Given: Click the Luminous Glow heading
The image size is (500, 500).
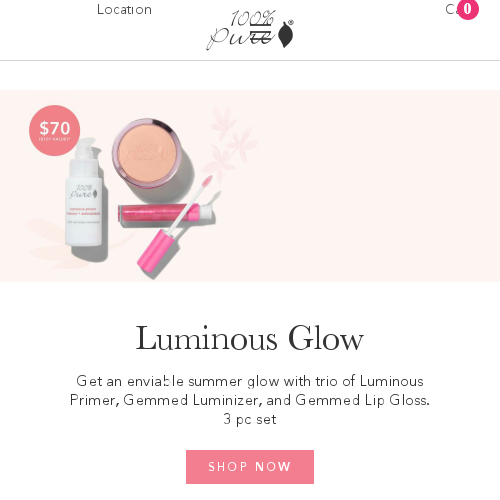Looking at the screenshot, I should [250, 338].
